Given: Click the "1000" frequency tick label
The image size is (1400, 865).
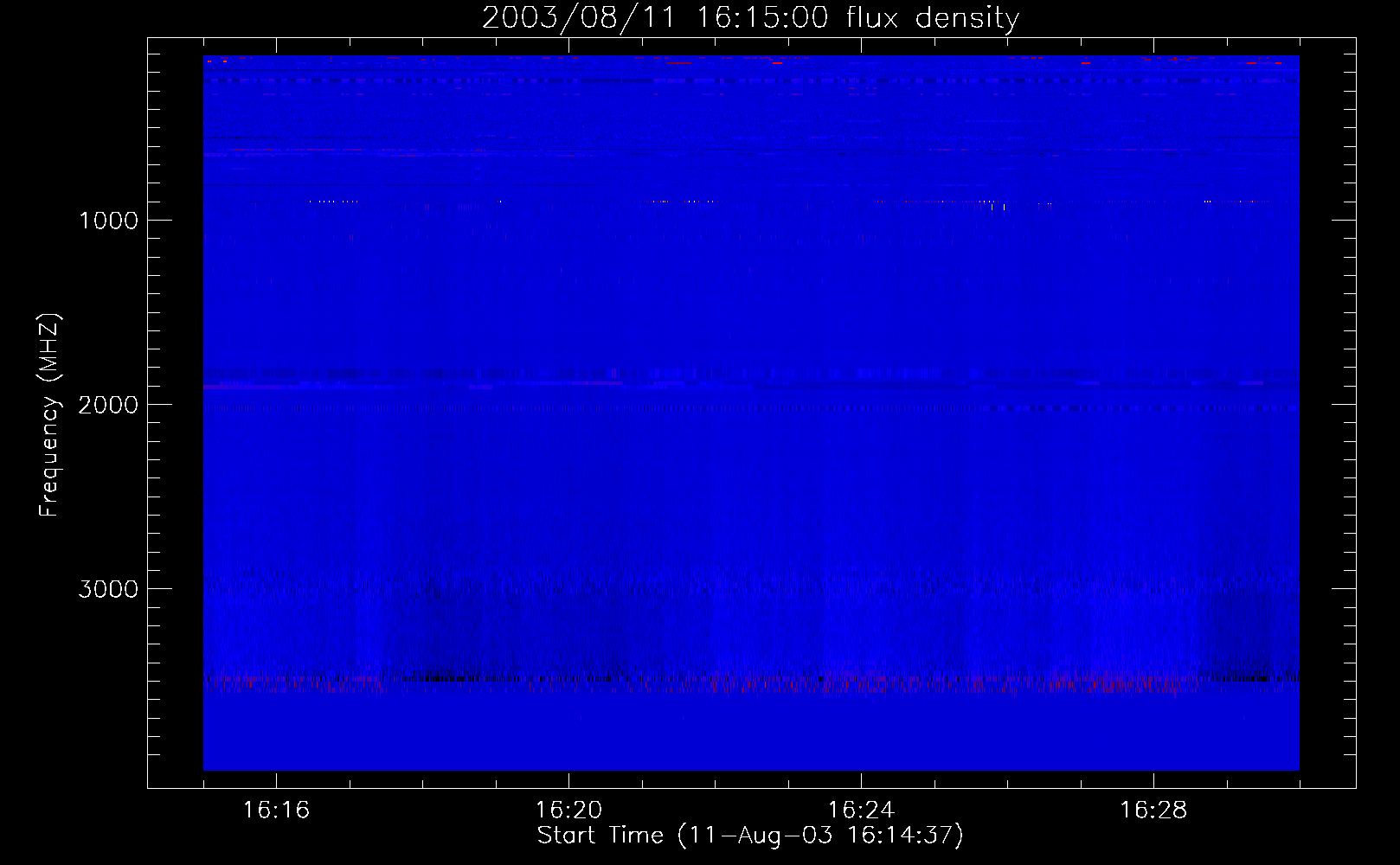Looking at the screenshot, I should [109, 221].
